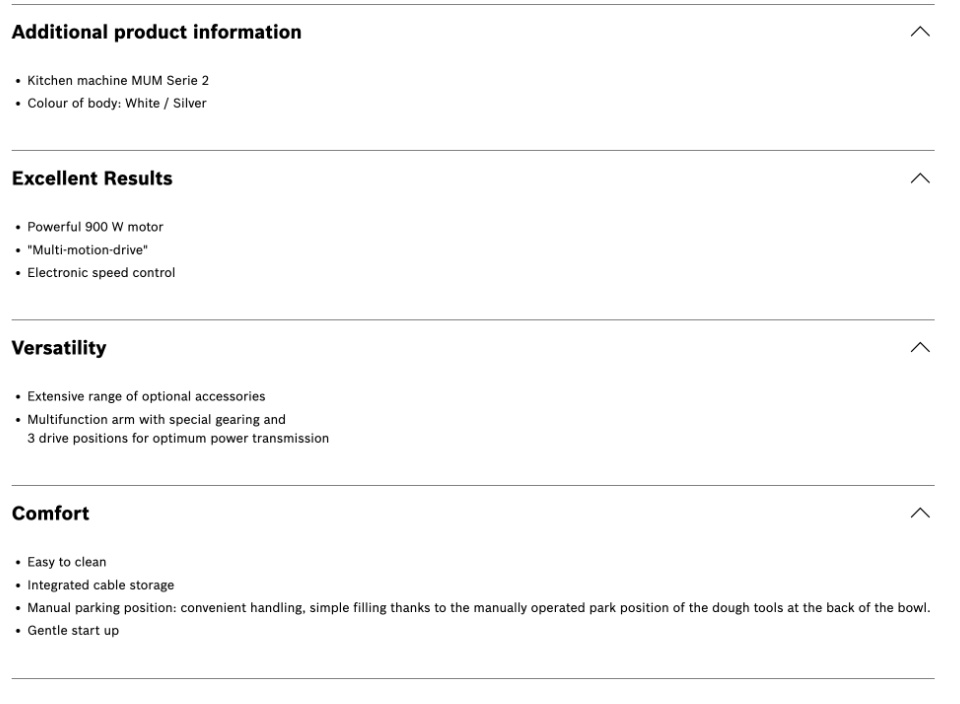Click the Kitchen machine MUM Serie 2 text
This screenshot has width=960, height=704.
coord(118,81)
